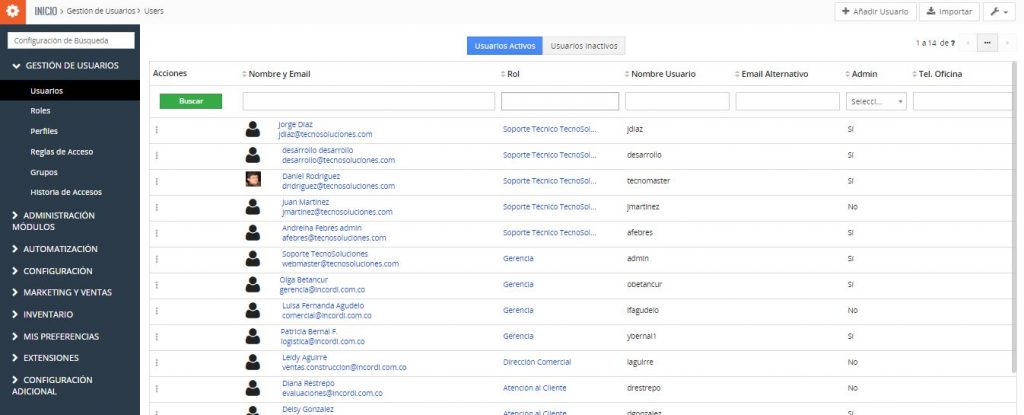Viewport: 1024px width, 415px height.
Task: Click Daniel Rodriguez profile photo
Action: pos(254,180)
